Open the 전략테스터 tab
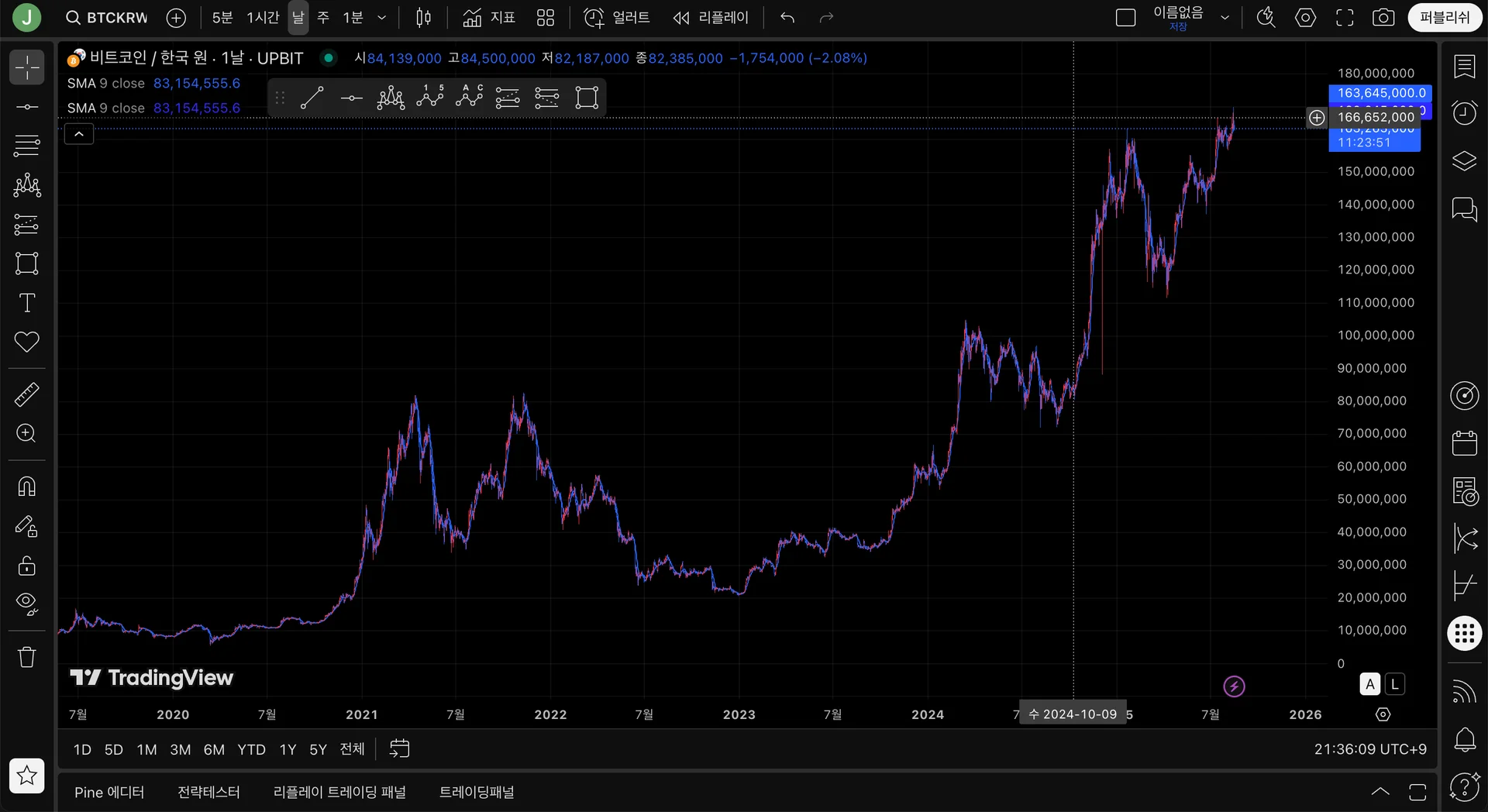This screenshot has height=812, width=1488. (208, 792)
